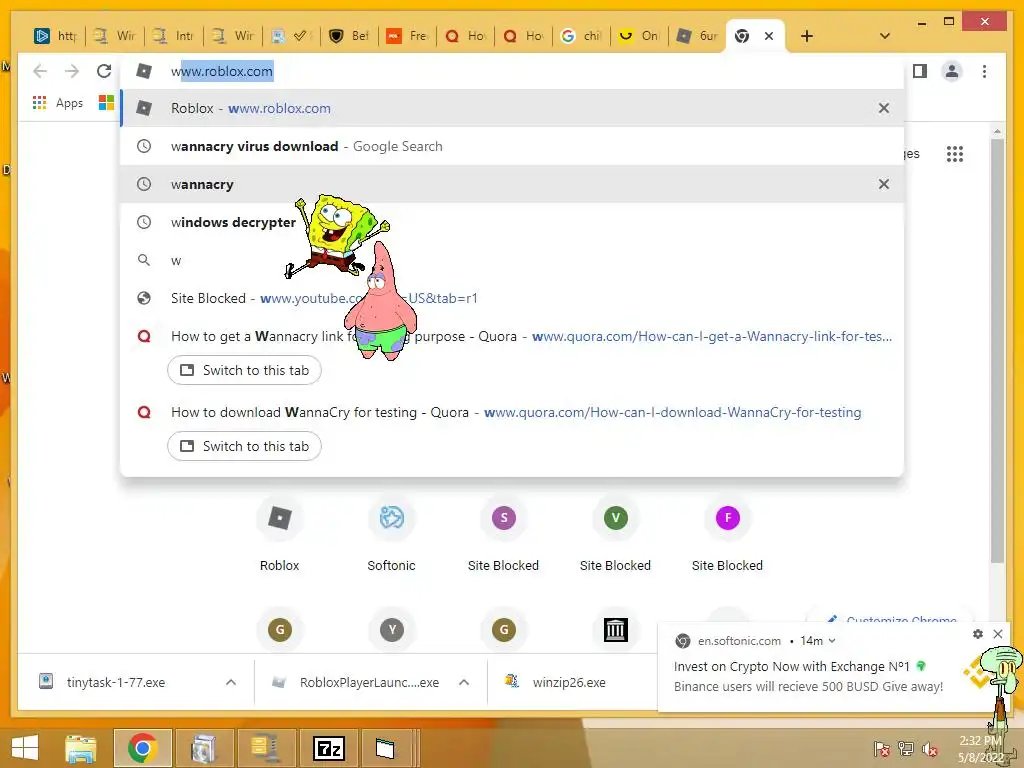The image size is (1024, 768).
Task: Switch to the Intr tab
Action: pos(174,36)
